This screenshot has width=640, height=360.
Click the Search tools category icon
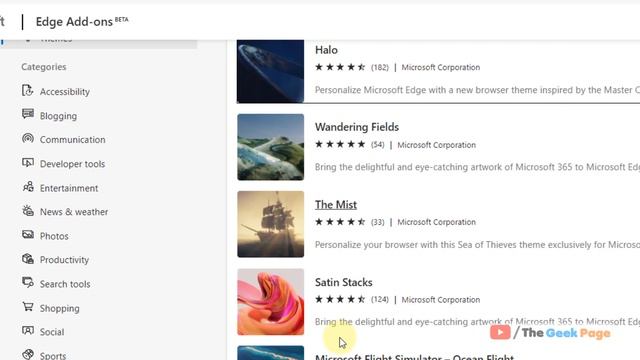28,282
